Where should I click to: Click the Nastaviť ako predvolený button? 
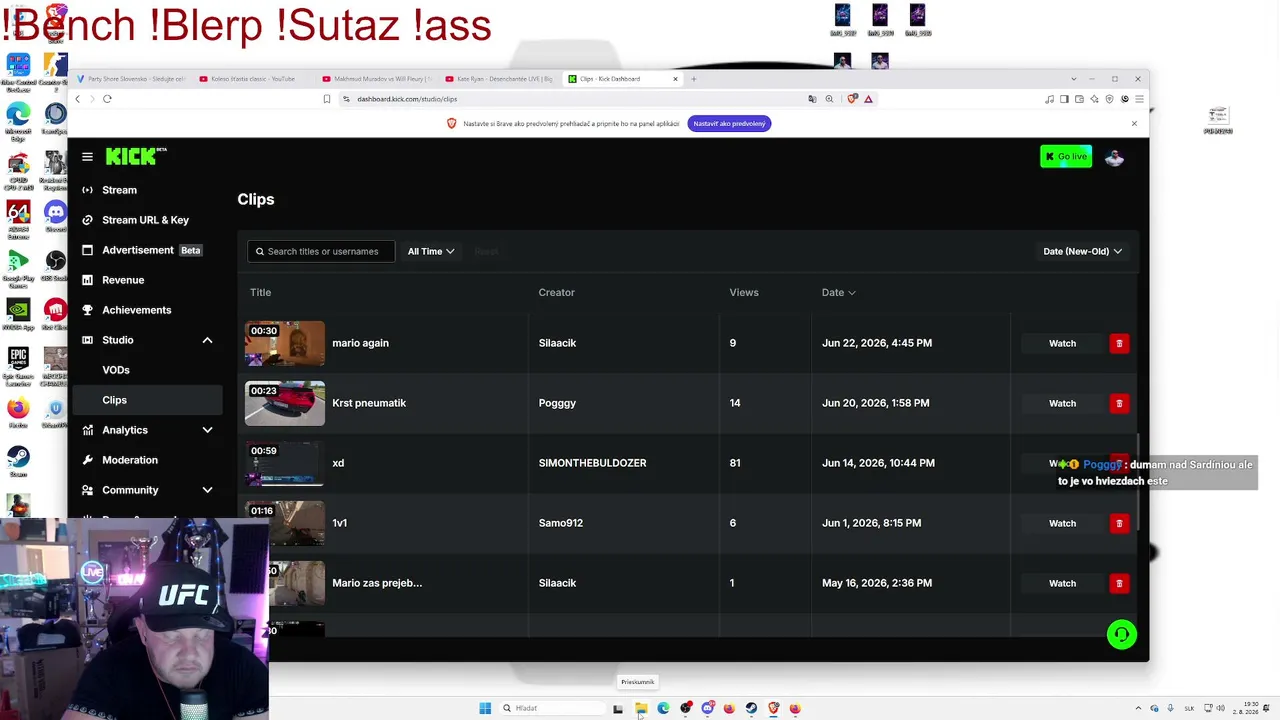729,124
